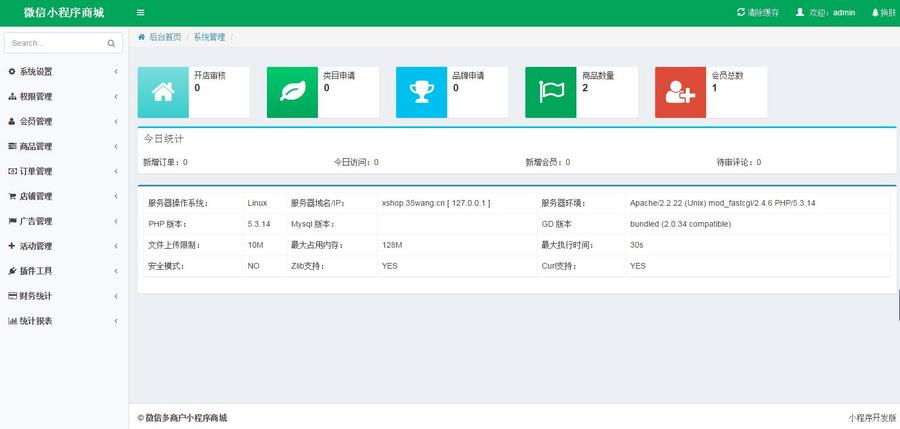The height and width of the screenshot is (429, 900).
Task: Expand 商品管理 with its chevron
Action: point(116,146)
